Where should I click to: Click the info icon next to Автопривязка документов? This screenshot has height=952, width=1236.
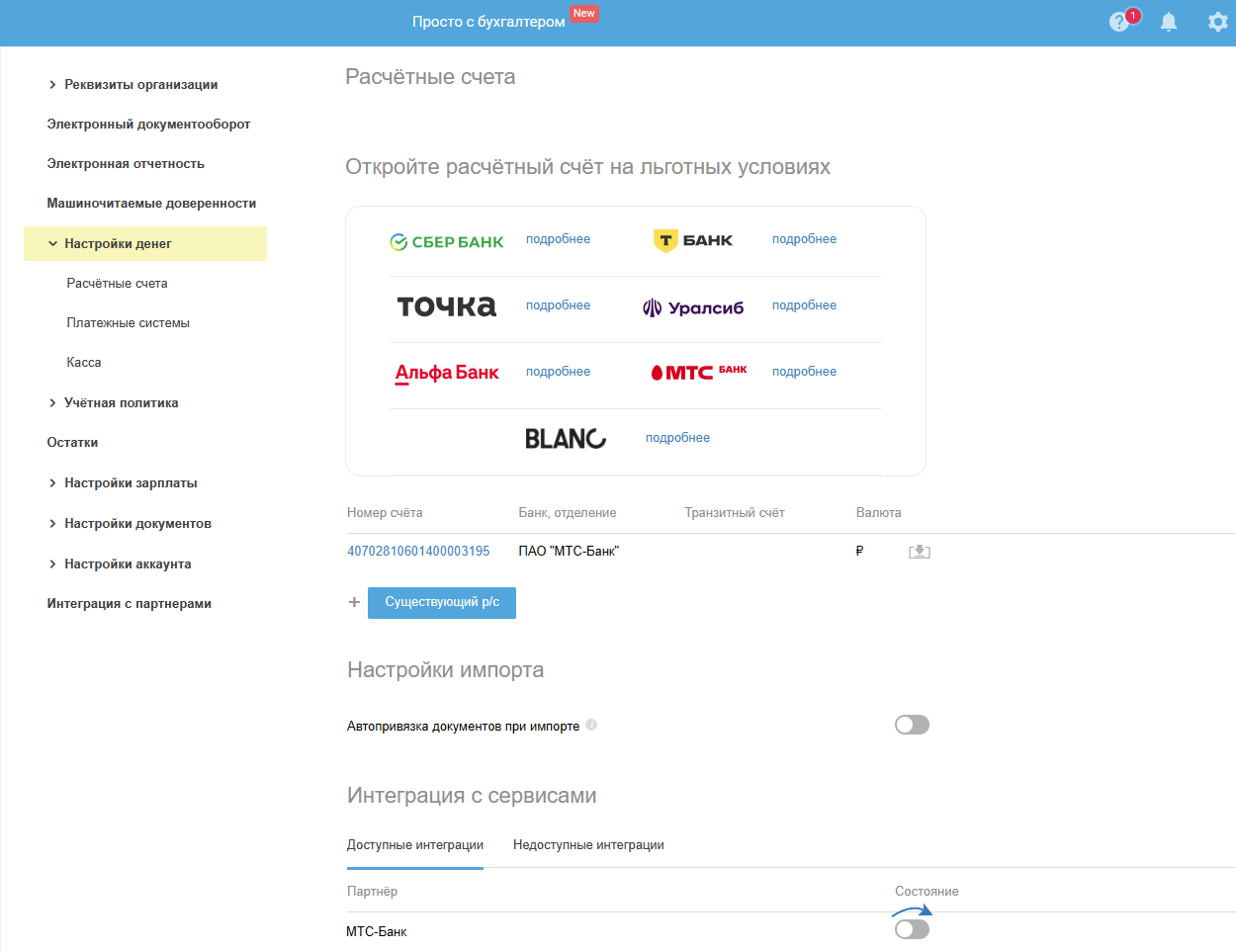pos(591,725)
